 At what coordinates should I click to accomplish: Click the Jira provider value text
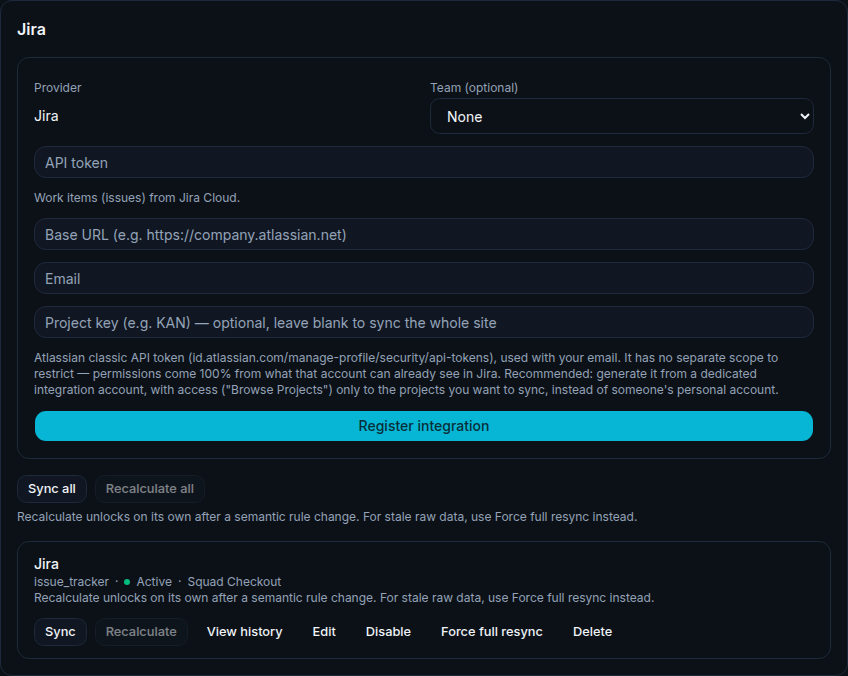click(x=47, y=116)
